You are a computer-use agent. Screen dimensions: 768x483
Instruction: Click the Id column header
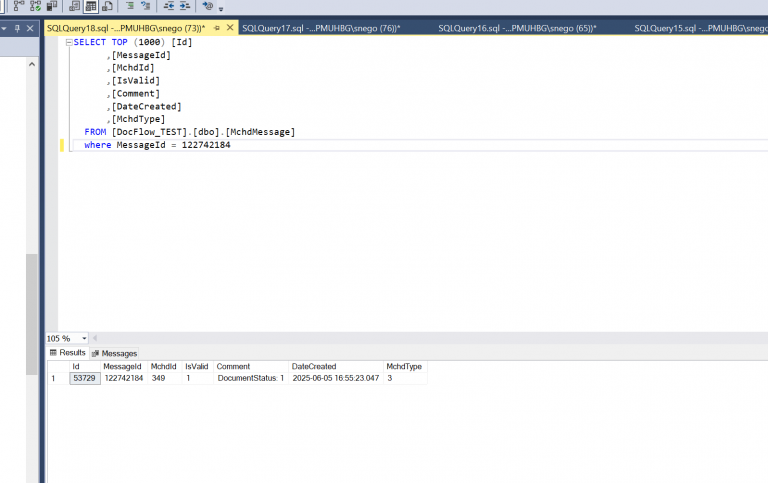(x=85, y=366)
